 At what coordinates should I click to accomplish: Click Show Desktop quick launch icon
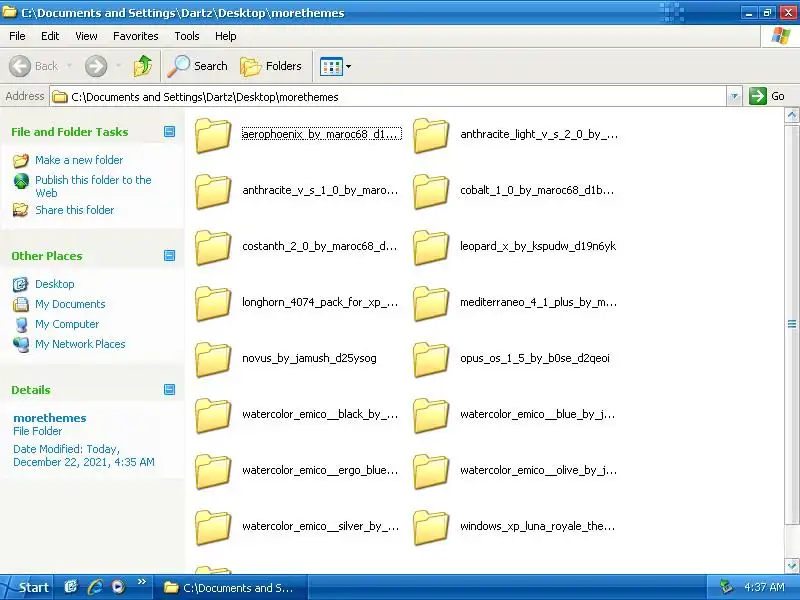coord(71,587)
